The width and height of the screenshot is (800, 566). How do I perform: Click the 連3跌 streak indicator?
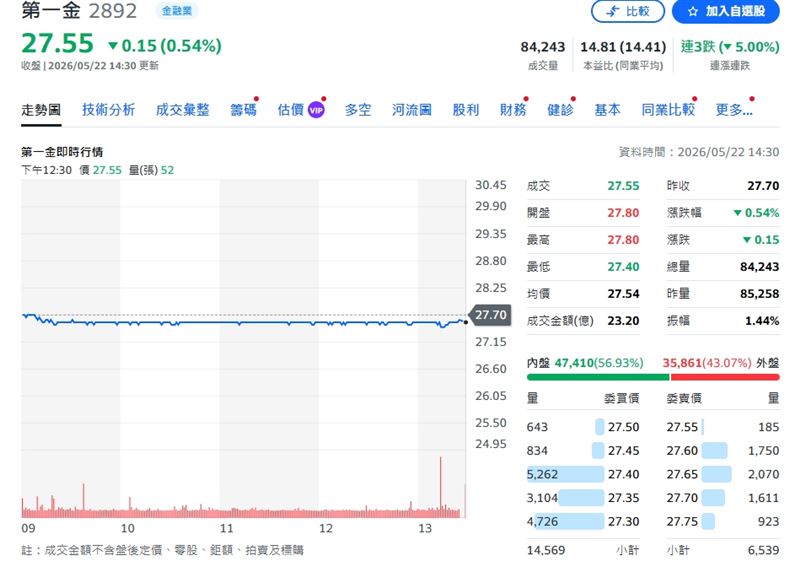coord(730,47)
